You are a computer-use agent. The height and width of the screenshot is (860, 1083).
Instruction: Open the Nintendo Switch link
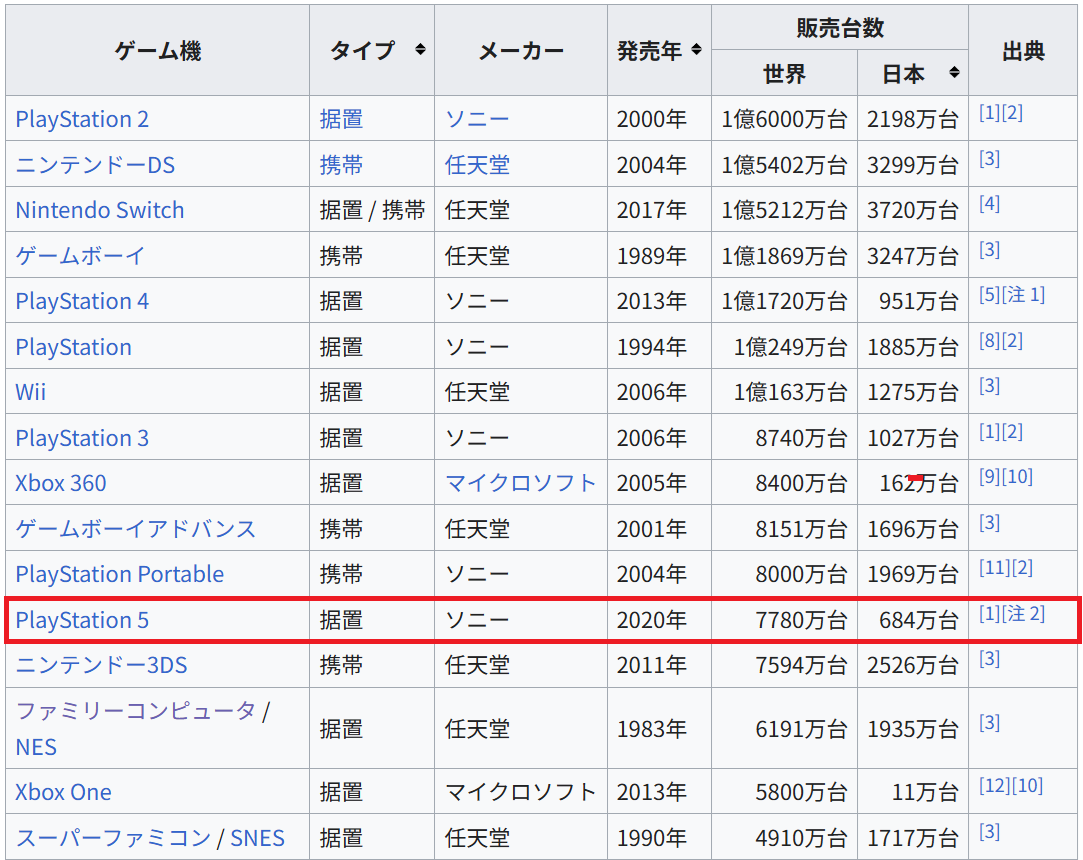coord(100,210)
